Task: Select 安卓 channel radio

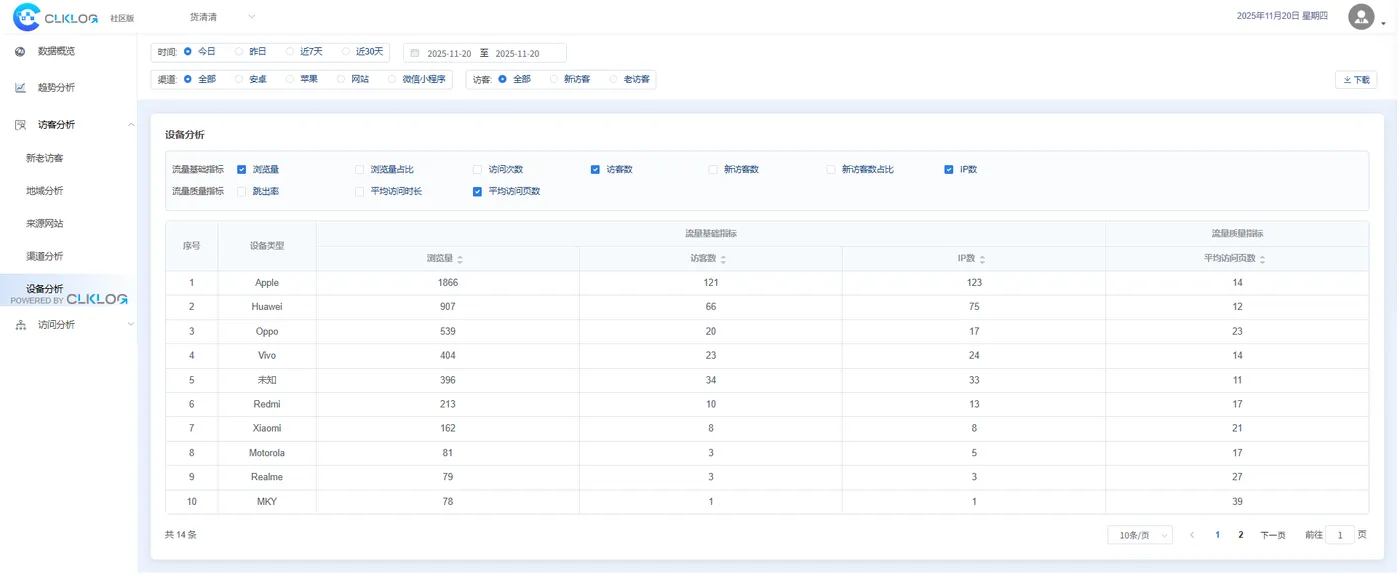Action: click(239, 79)
